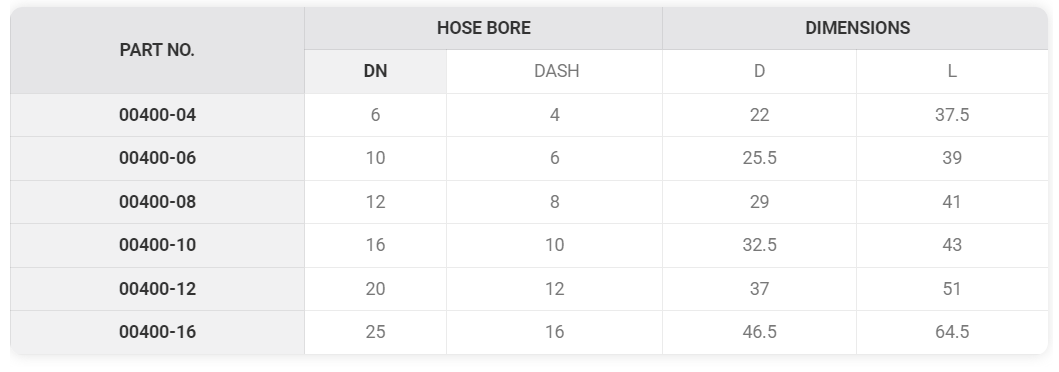This screenshot has width=1059, height=372.
Task: Select the L value 51 cell
Action: coord(952,289)
